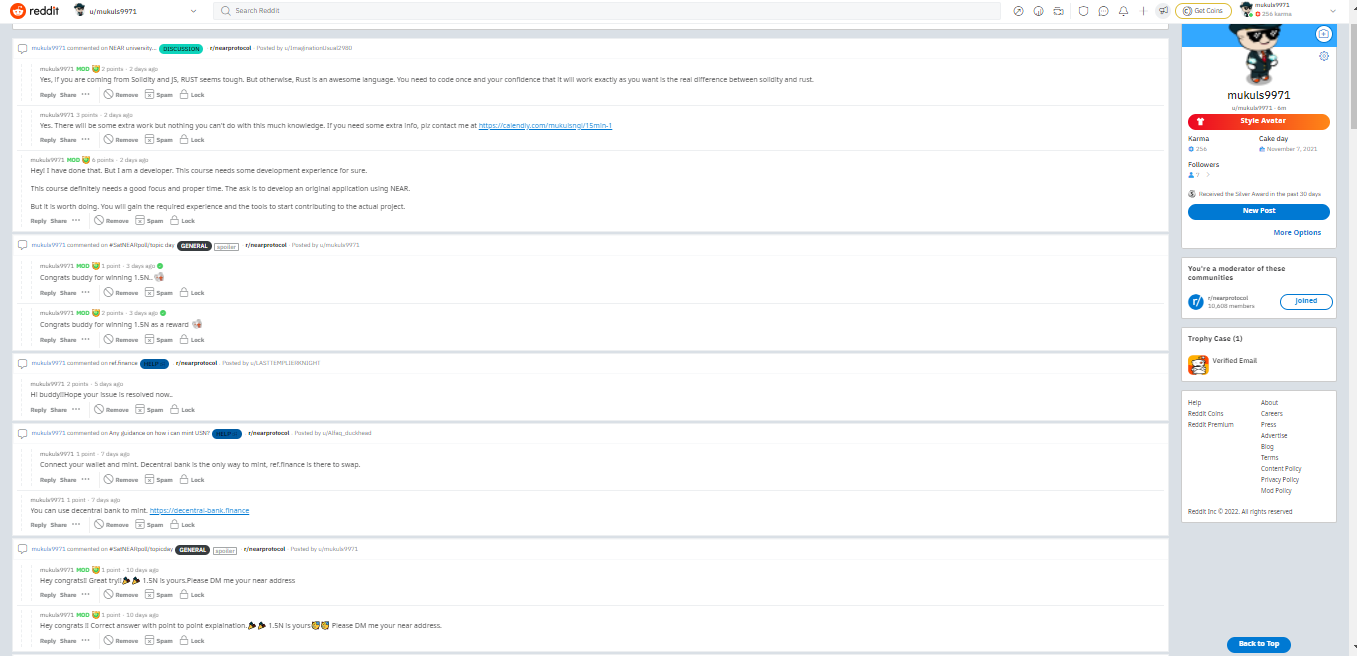
Task: Lock the 'Hey congrats!! Great try' comment
Action: coord(191,595)
